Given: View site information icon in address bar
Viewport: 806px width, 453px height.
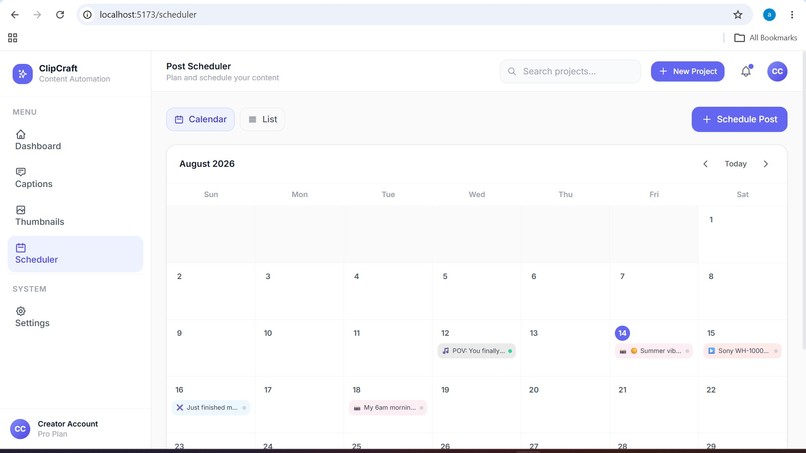Looking at the screenshot, I should (x=87, y=14).
